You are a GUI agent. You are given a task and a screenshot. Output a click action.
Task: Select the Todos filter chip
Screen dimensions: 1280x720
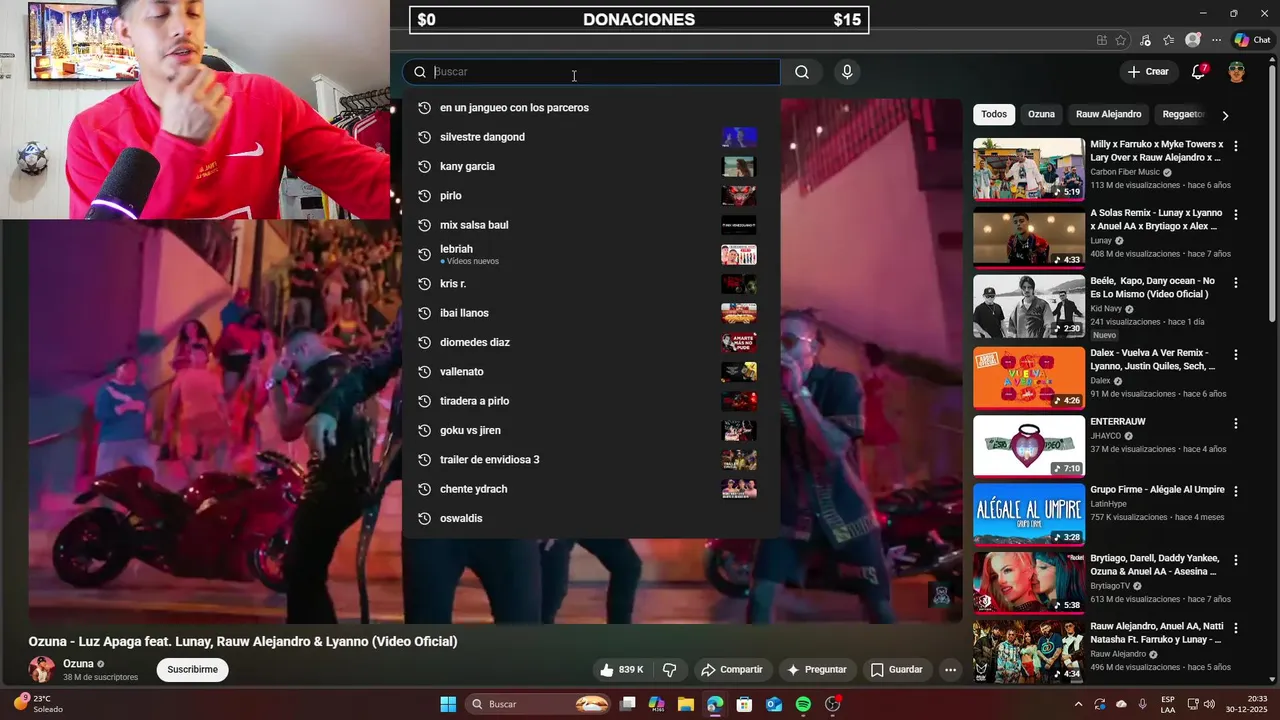pos(994,114)
